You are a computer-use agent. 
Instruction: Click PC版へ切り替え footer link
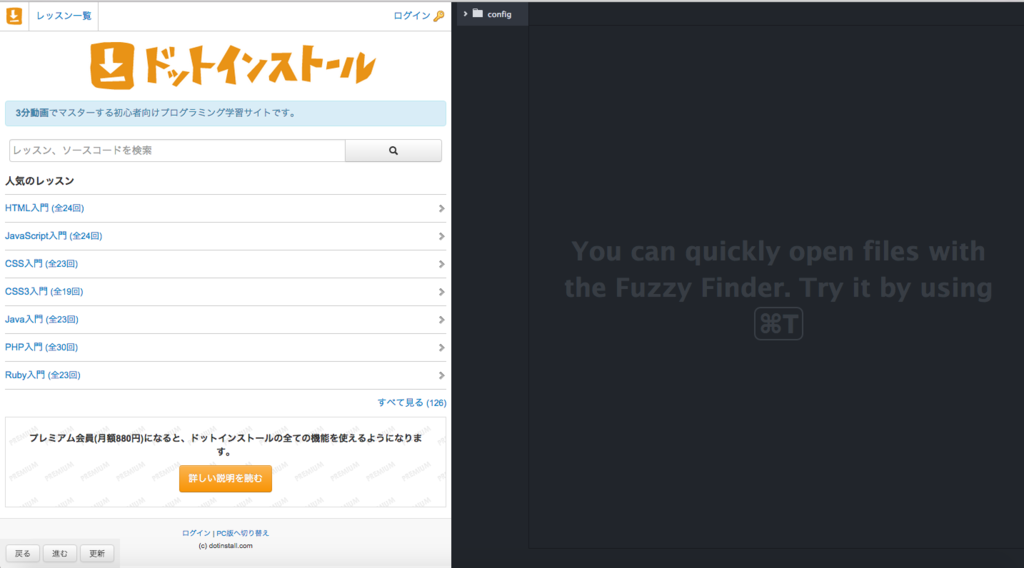coord(242,533)
